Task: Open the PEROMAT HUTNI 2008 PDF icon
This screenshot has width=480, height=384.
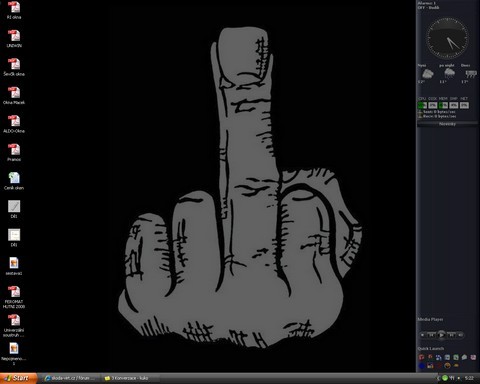Action: click(14, 297)
